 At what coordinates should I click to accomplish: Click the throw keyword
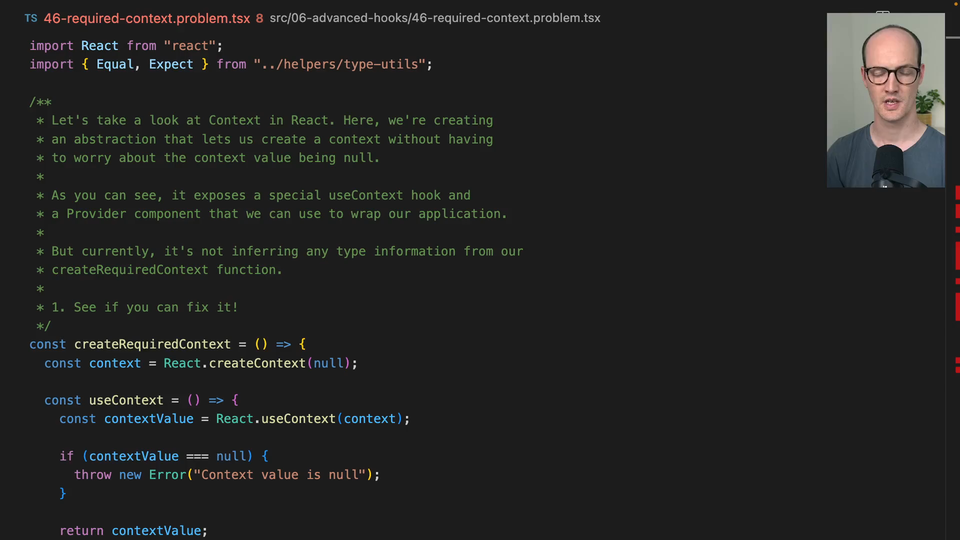[93, 475]
